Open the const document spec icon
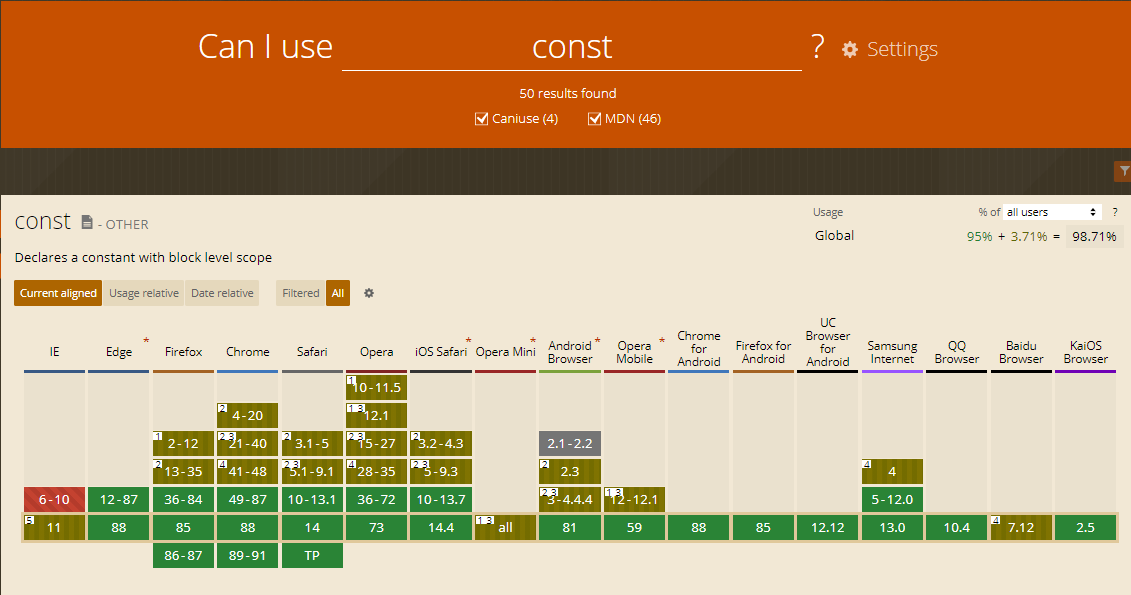Screen dimensions: 1131x595 pos(87,222)
